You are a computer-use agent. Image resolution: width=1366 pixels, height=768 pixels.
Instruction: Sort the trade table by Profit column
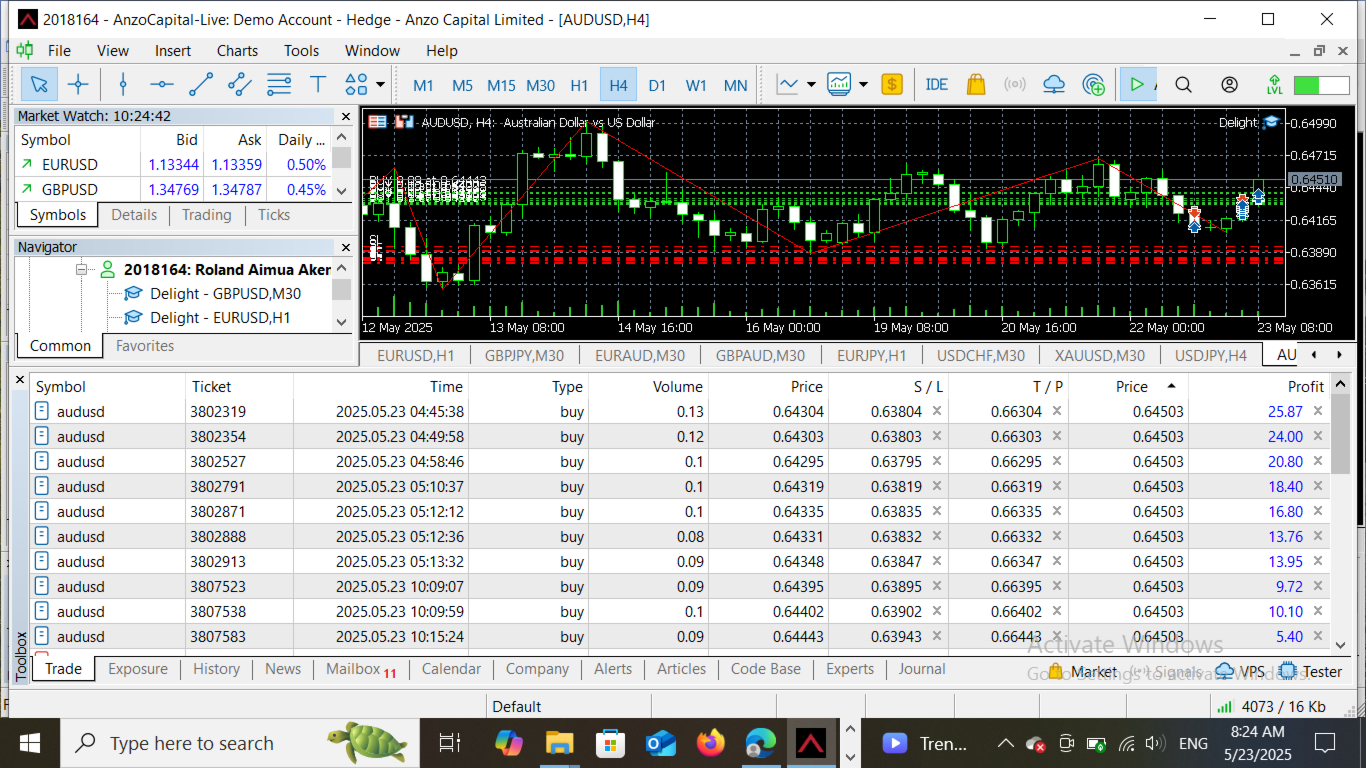tap(1305, 386)
